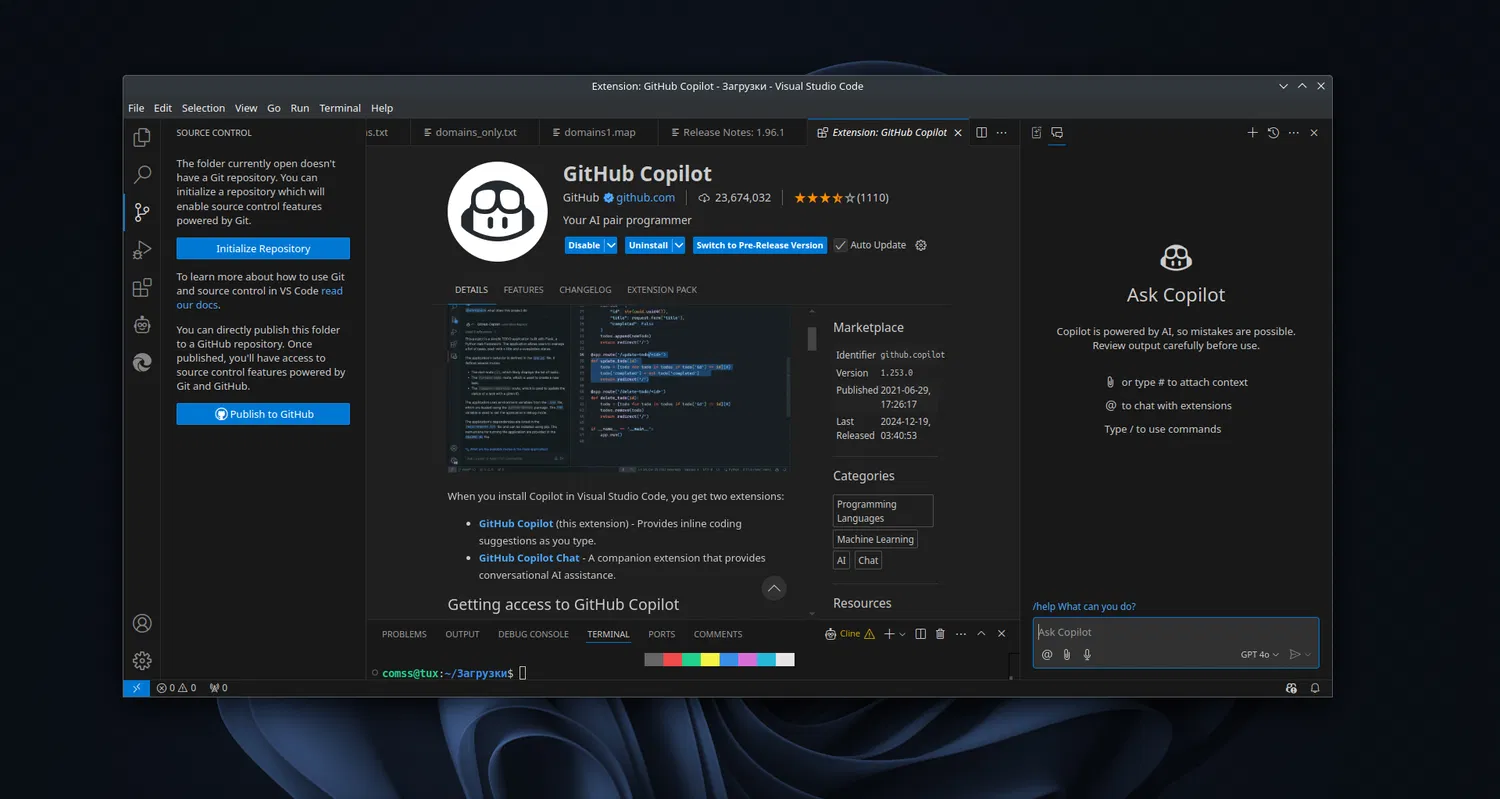This screenshot has width=1500, height=799.
Task: Open the send options dropdown arrow
Action: point(1308,655)
